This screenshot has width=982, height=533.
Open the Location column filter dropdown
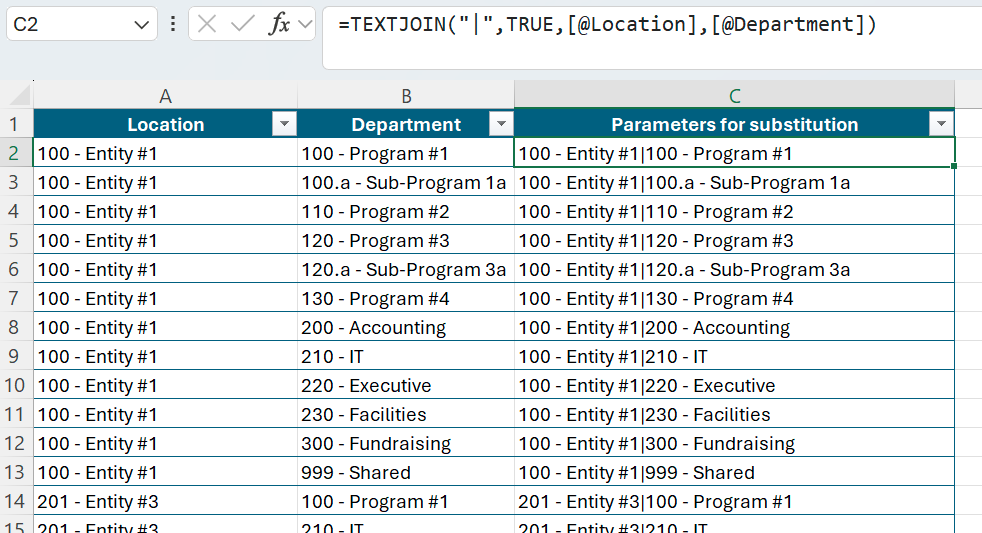click(x=284, y=124)
